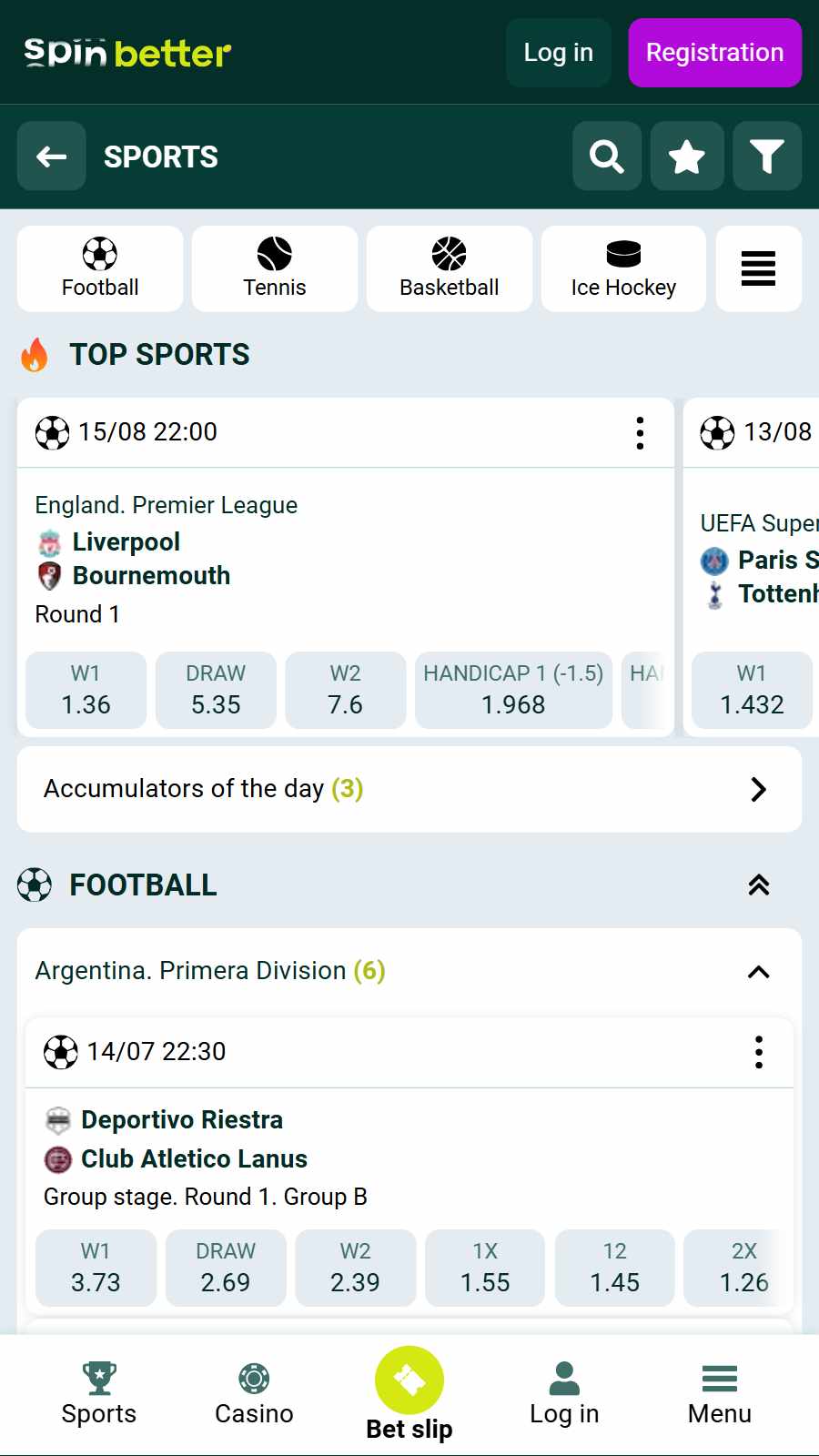Pick W2 odds 2.39 for Lanus
This screenshot has height=1456, width=819.
point(355,1268)
